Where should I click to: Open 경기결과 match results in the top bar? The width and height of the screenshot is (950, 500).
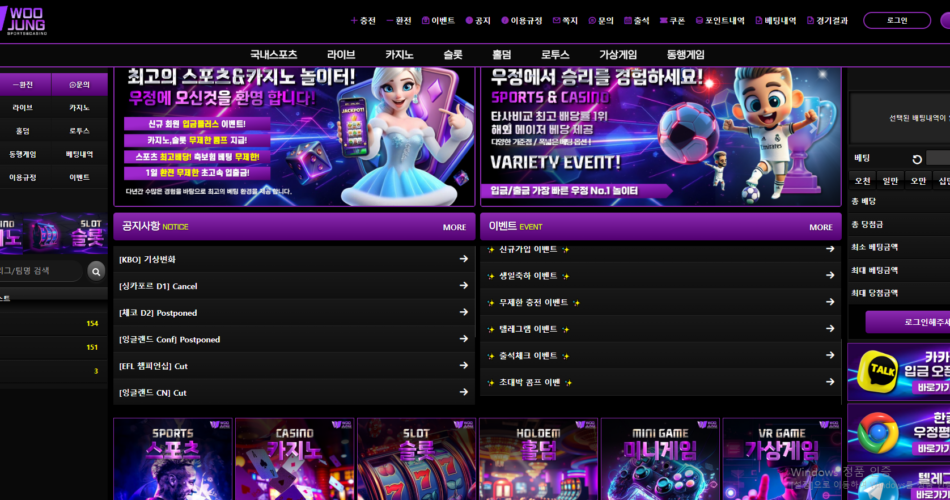click(x=826, y=20)
